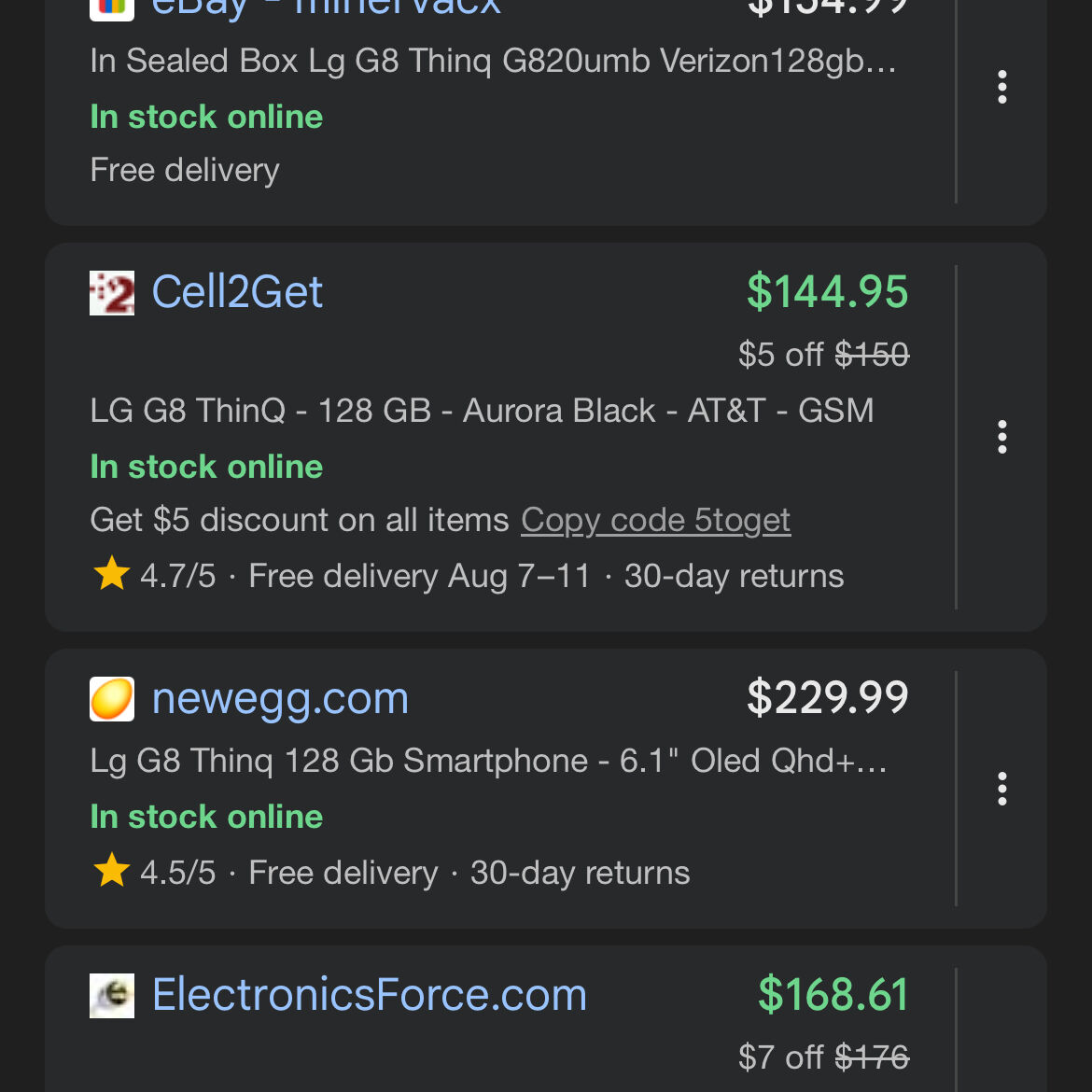The image size is (1092, 1092).
Task: Select the $168.61 ElectronicsForce price
Action: pyautogui.click(x=833, y=995)
